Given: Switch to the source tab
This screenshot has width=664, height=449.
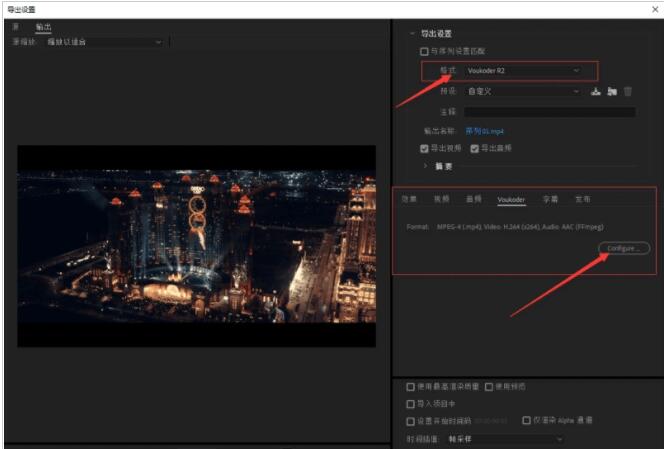Looking at the screenshot, I should 15,27.
